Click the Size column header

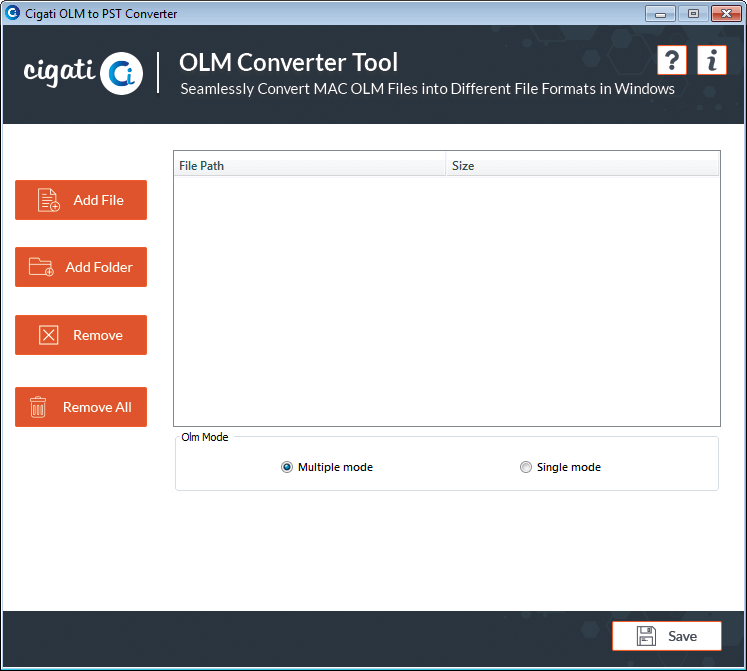click(x=582, y=165)
